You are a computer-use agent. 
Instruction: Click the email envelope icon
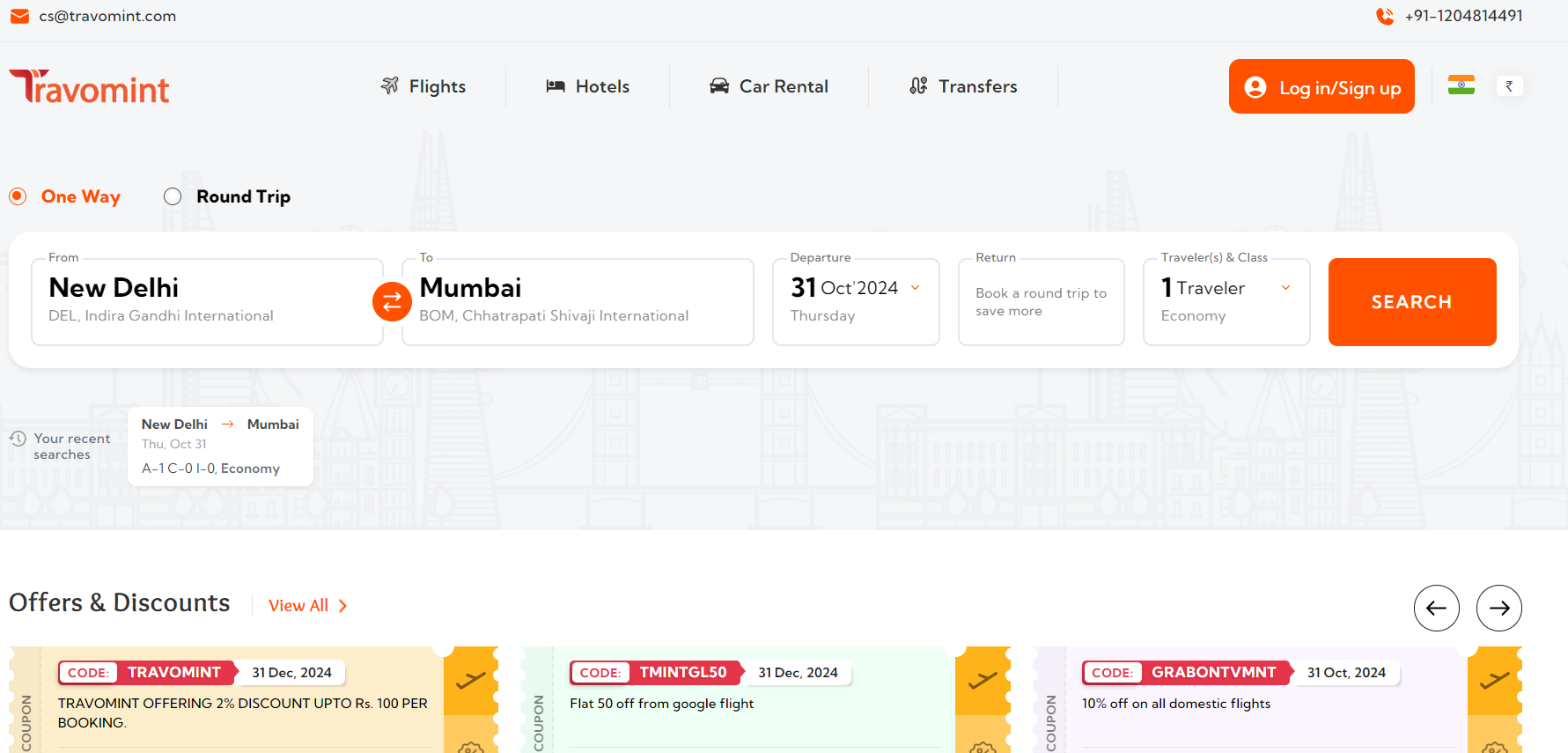click(19, 16)
